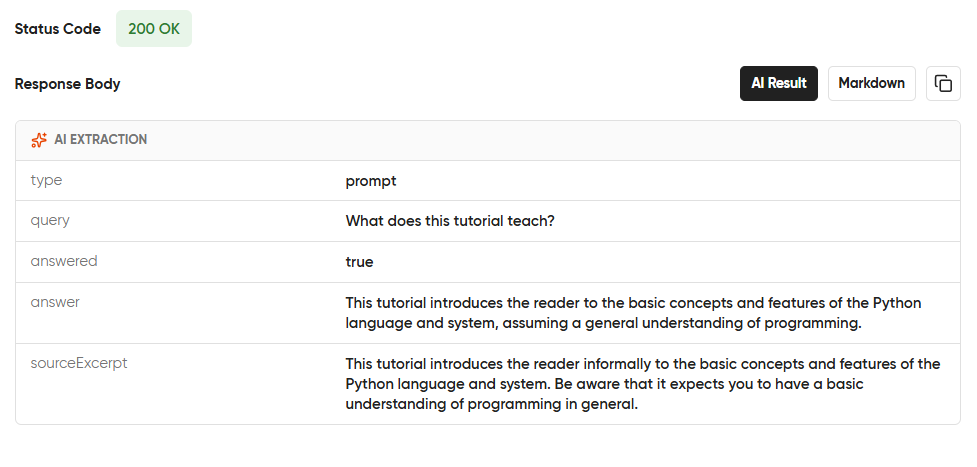Select the query field key
The height and width of the screenshot is (467, 977).
click(x=50, y=221)
